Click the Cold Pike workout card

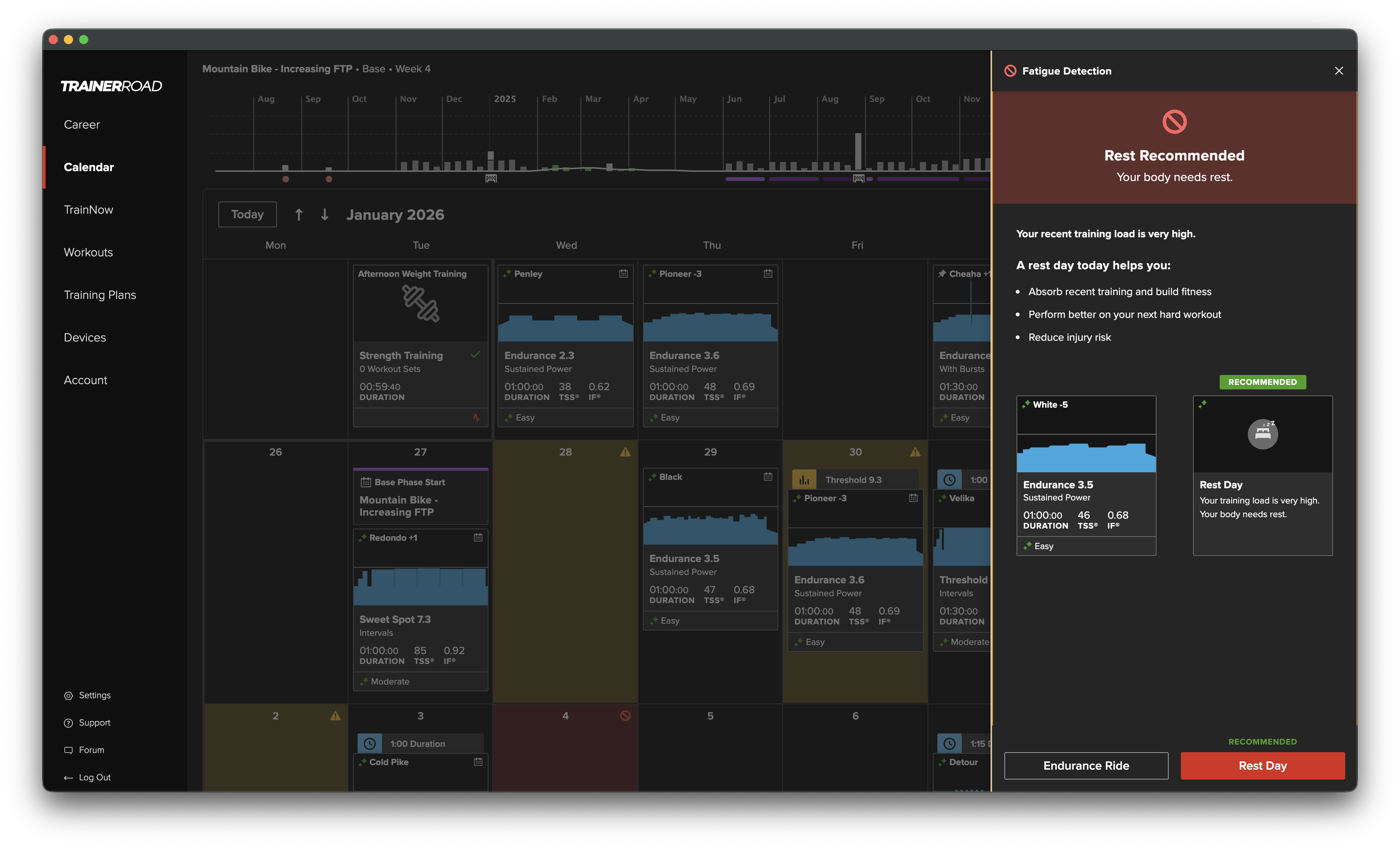point(420,772)
